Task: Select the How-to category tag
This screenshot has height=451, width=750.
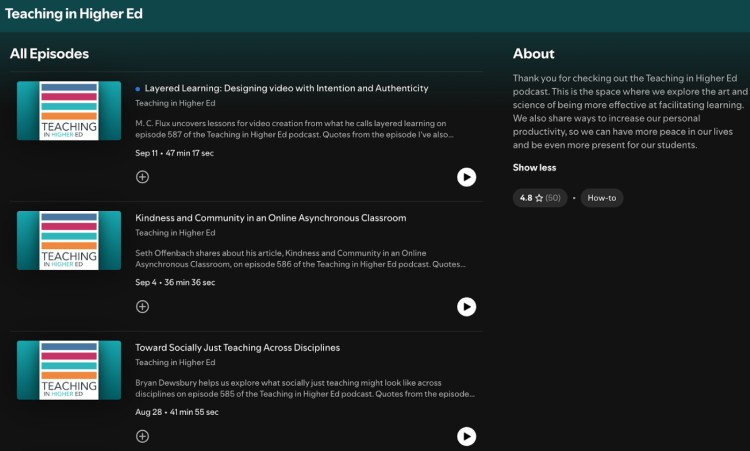Action: click(x=601, y=198)
